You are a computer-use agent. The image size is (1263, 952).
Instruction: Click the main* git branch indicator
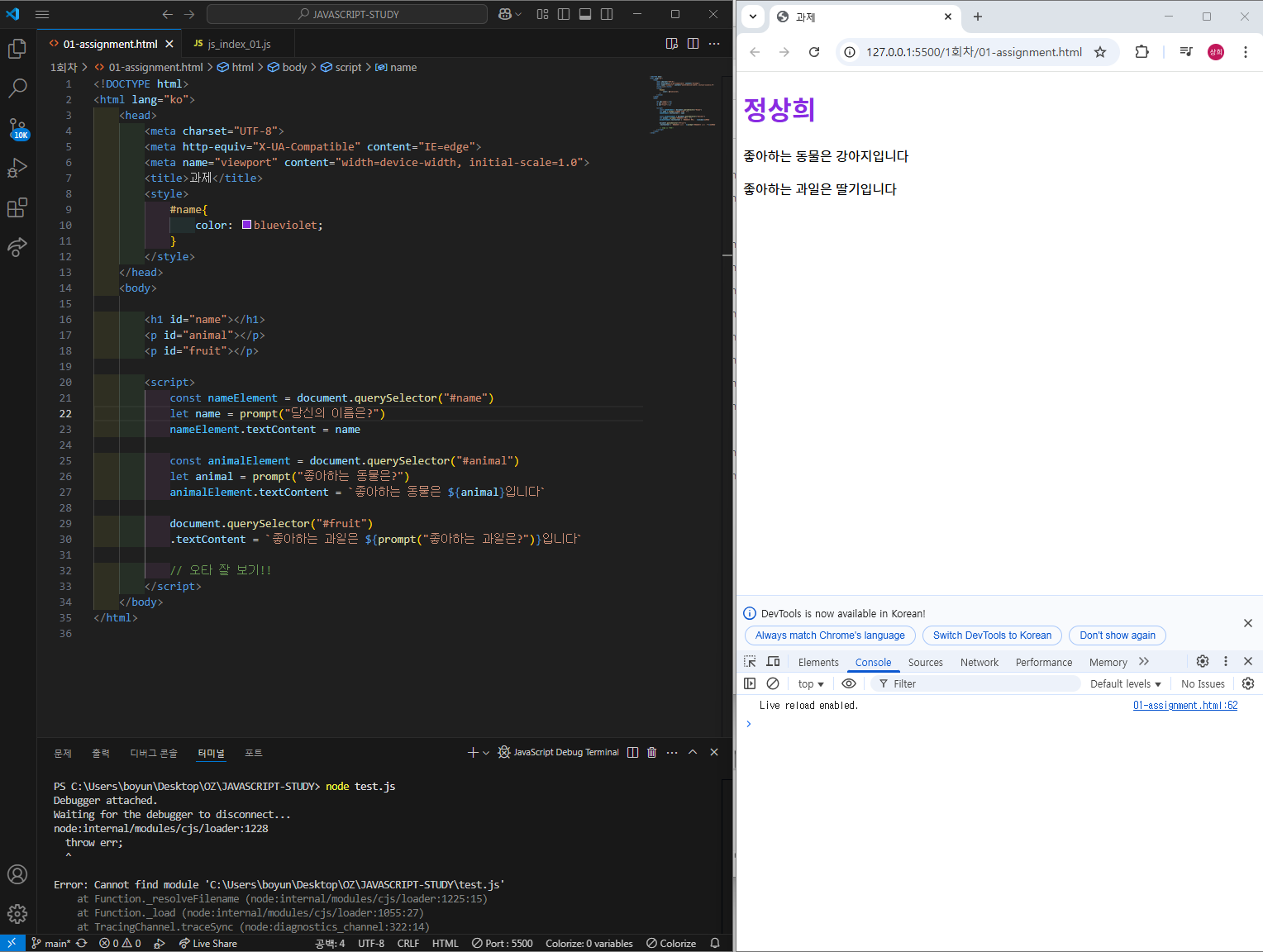[x=51, y=943]
